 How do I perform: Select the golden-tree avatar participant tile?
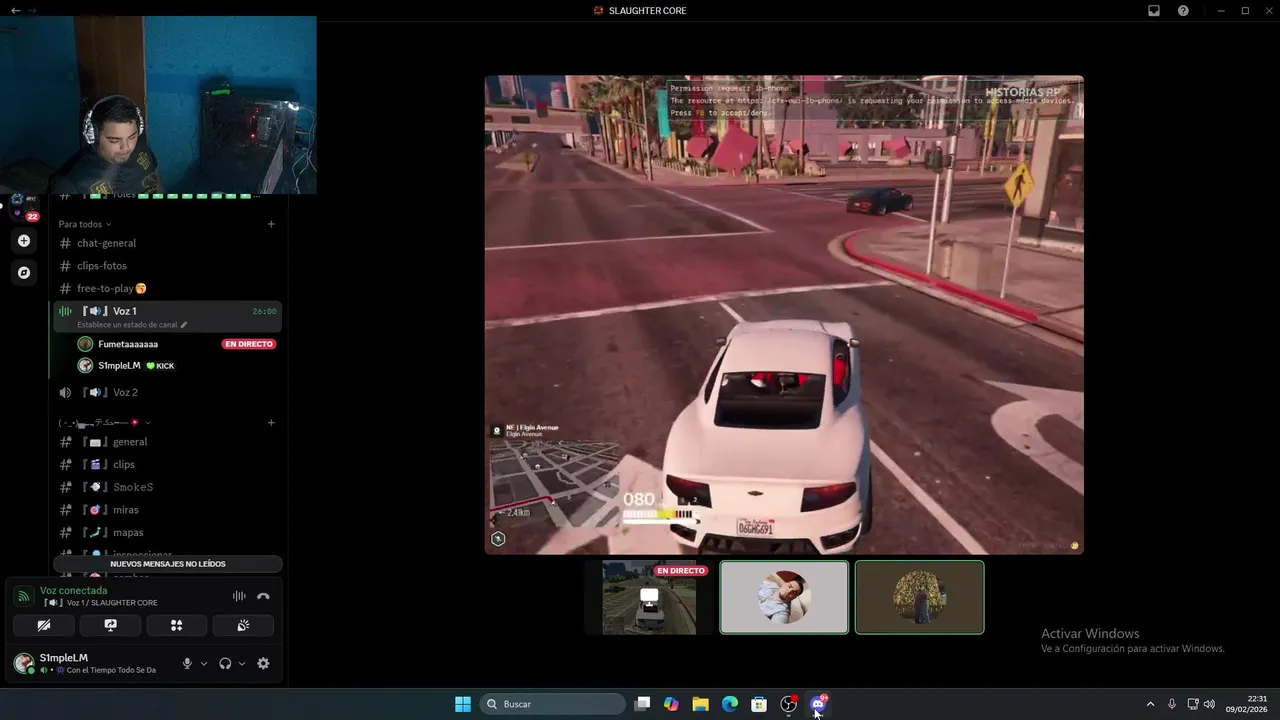click(x=919, y=597)
